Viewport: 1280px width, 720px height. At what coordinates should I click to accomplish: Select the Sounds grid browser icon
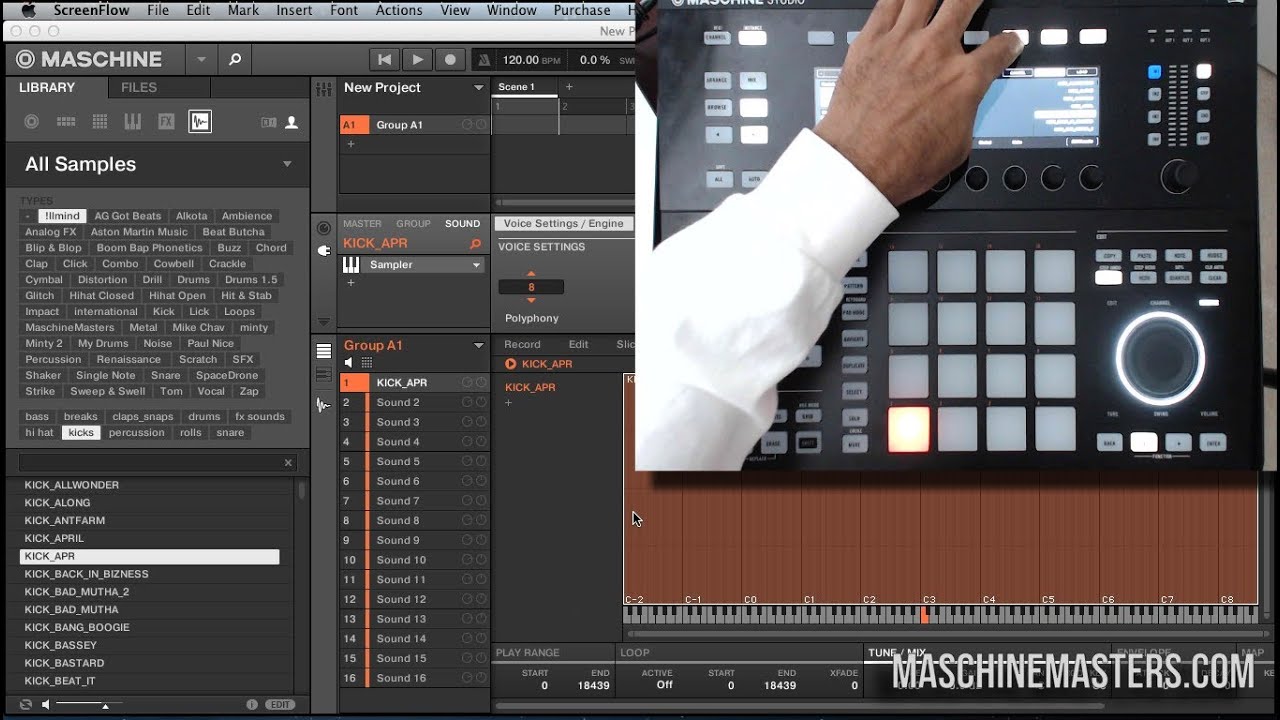[x=99, y=122]
